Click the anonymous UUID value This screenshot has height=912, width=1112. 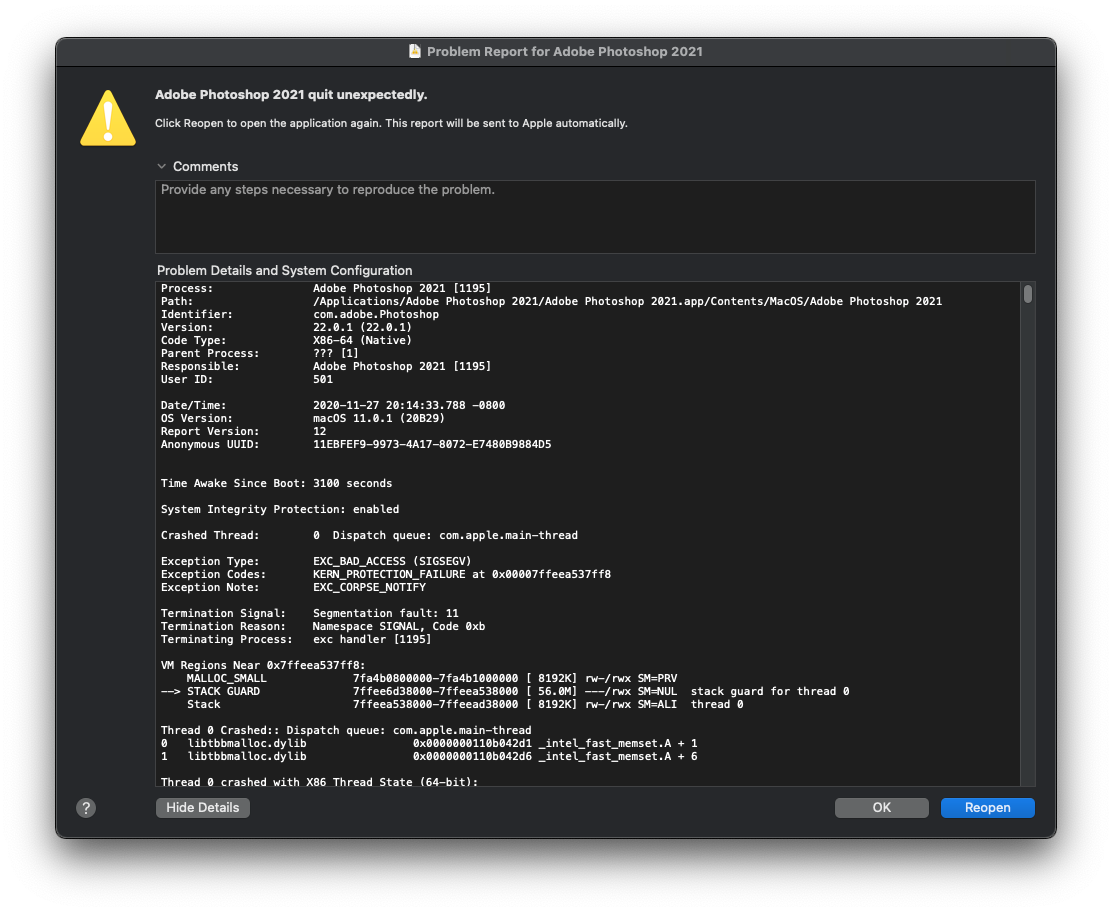click(x=432, y=445)
